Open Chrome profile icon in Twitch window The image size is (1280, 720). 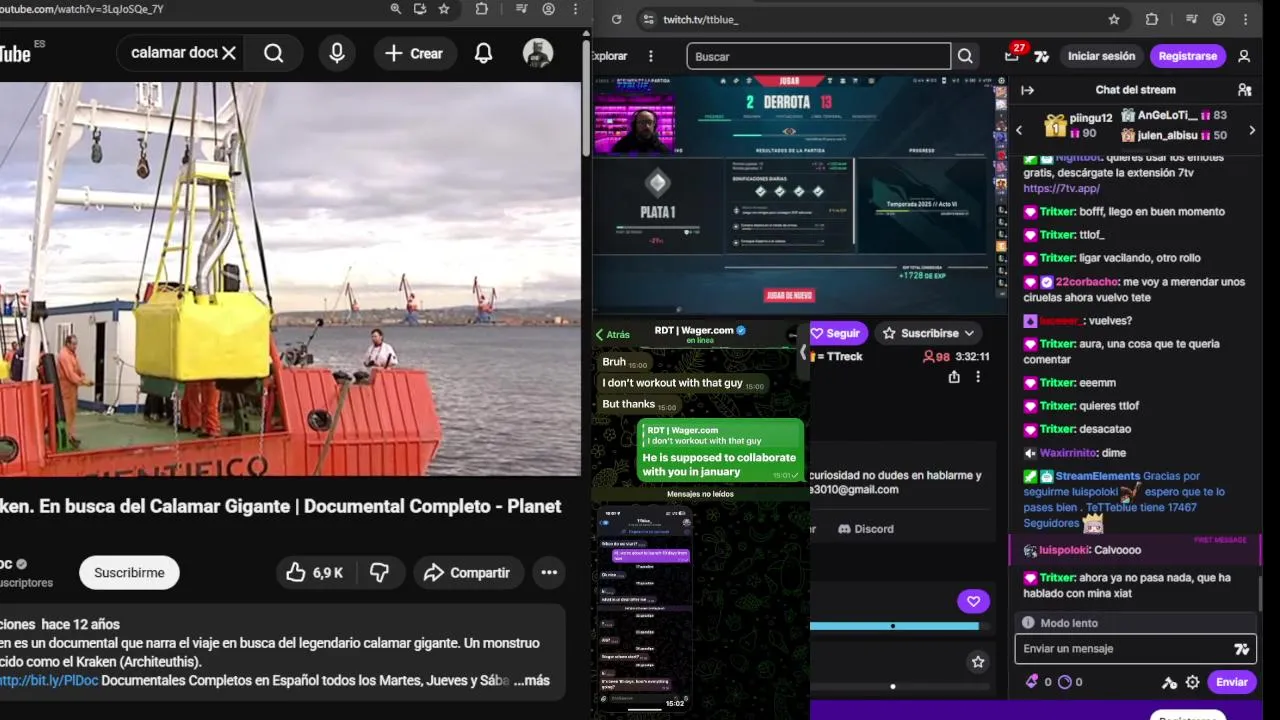click(x=1218, y=19)
